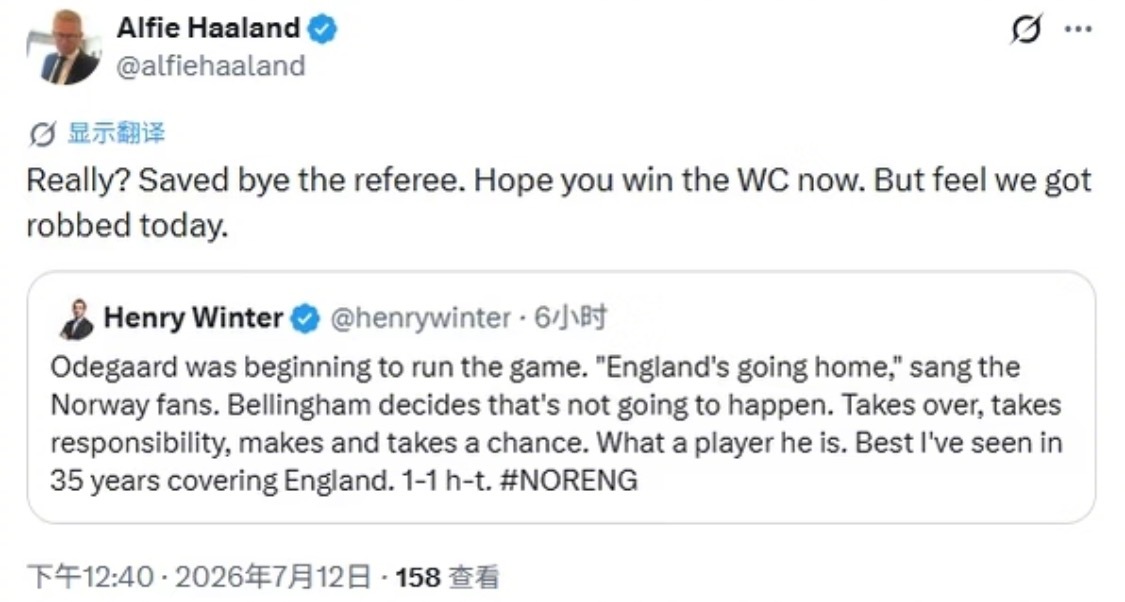Click Alfie Haaland's blue verified badge
Viewport: 1125px width, 602px height.
322,29
